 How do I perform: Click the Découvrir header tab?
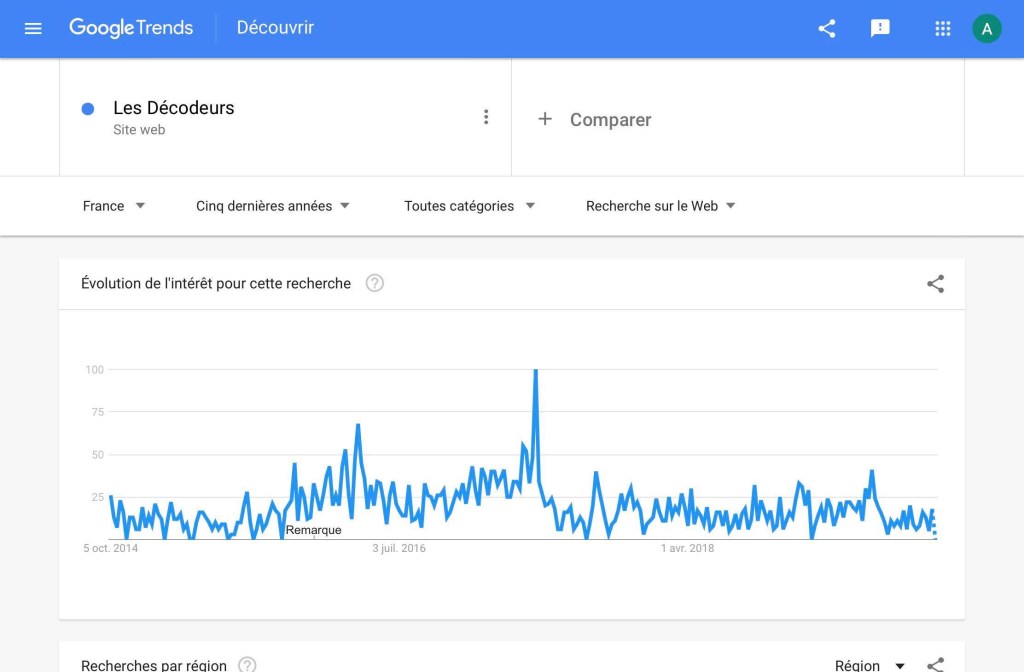275,28
